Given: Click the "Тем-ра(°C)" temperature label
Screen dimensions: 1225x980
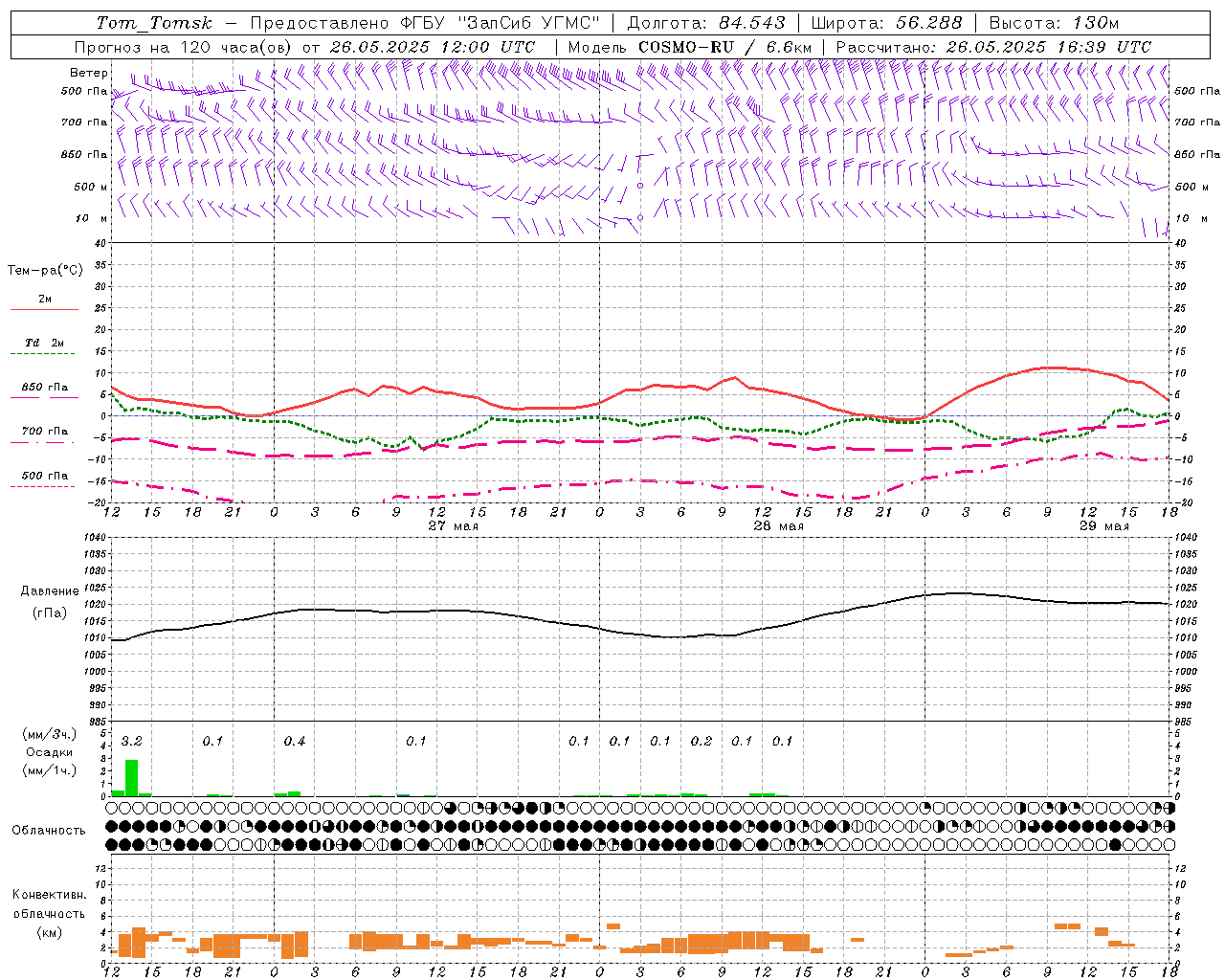Looking at the screenshot, I should (x=45, y=271).
